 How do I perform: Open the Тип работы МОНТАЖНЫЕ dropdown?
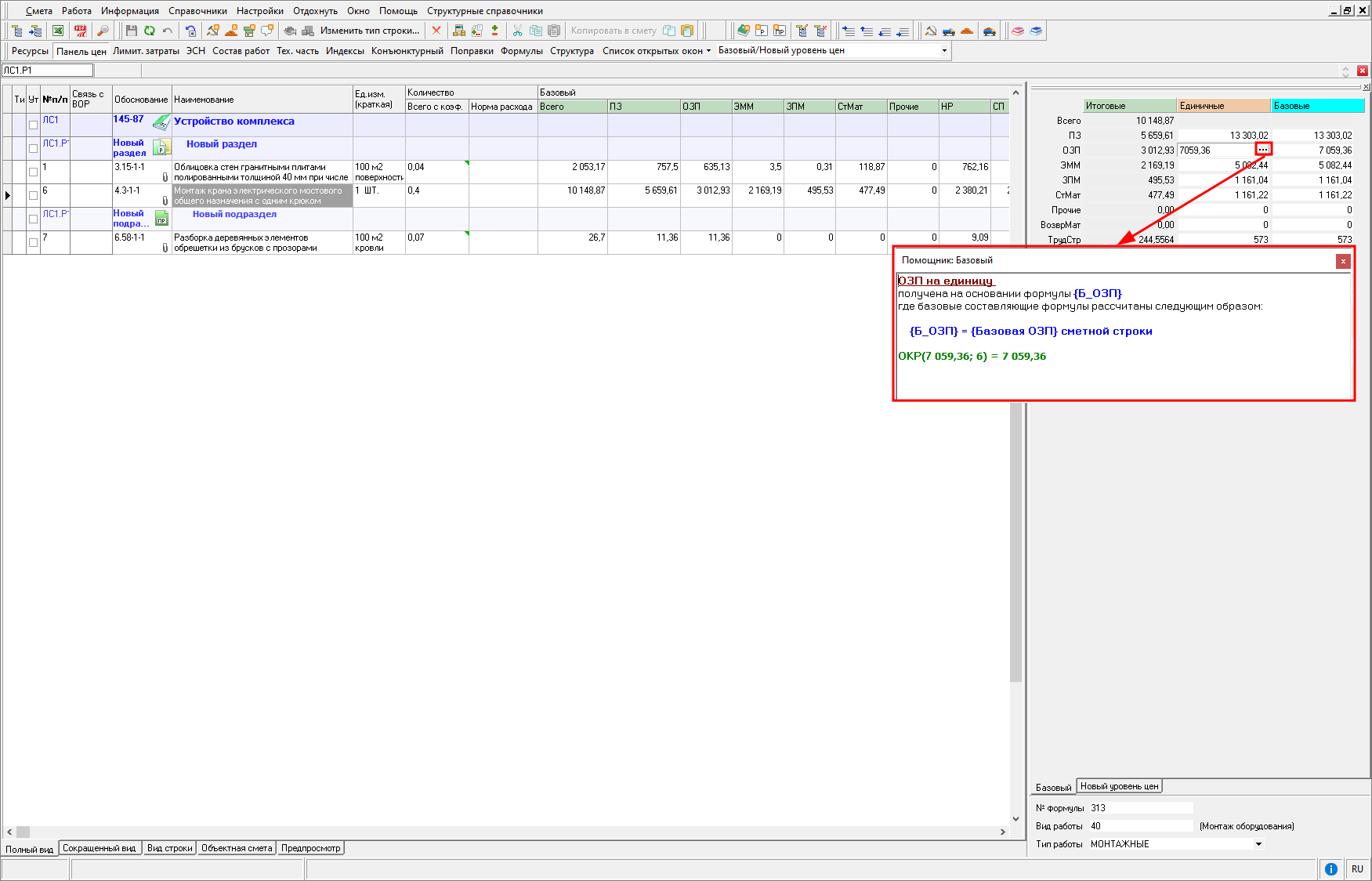click(1258, 844)
